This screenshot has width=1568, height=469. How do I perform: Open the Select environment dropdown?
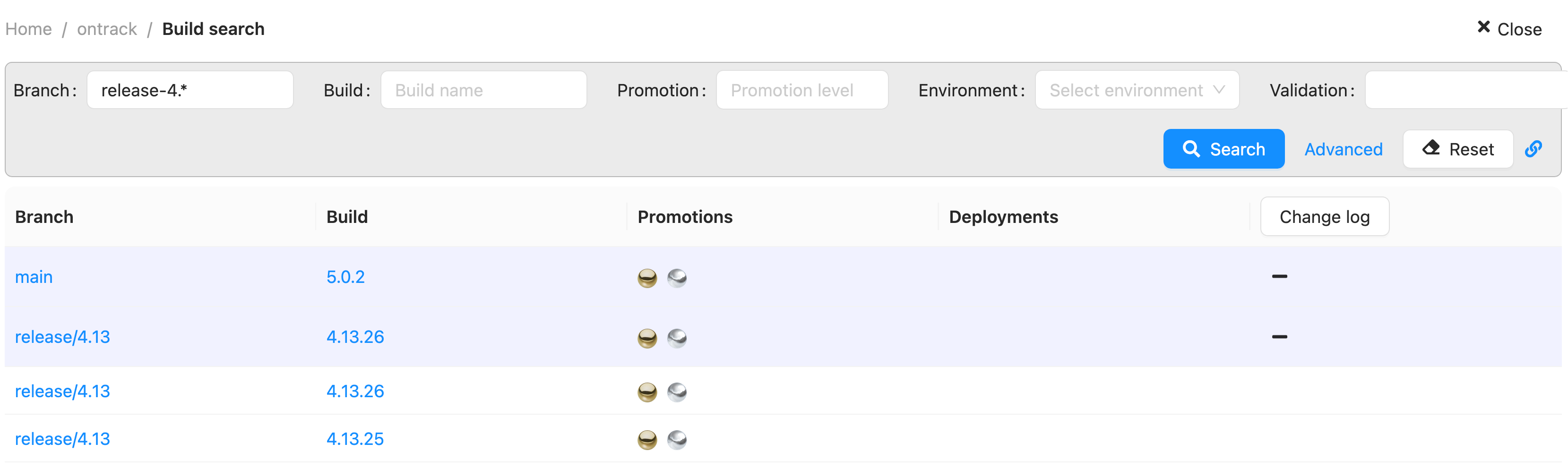tap(1137, 90)
